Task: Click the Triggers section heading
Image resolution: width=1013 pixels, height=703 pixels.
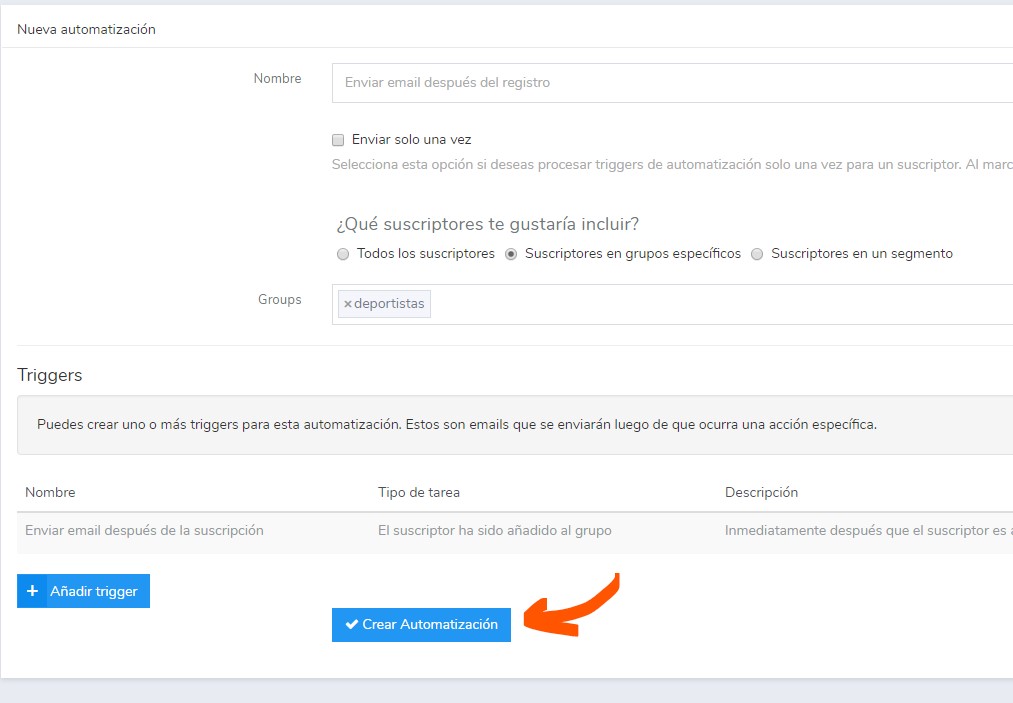Action: (50, 375)
